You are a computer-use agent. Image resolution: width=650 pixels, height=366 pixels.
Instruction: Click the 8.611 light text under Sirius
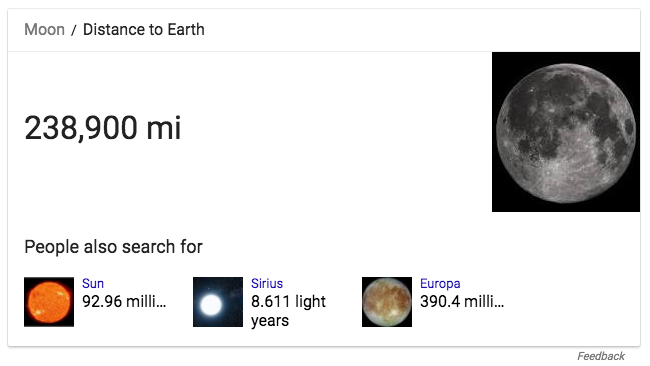click(x=289, y=302)
